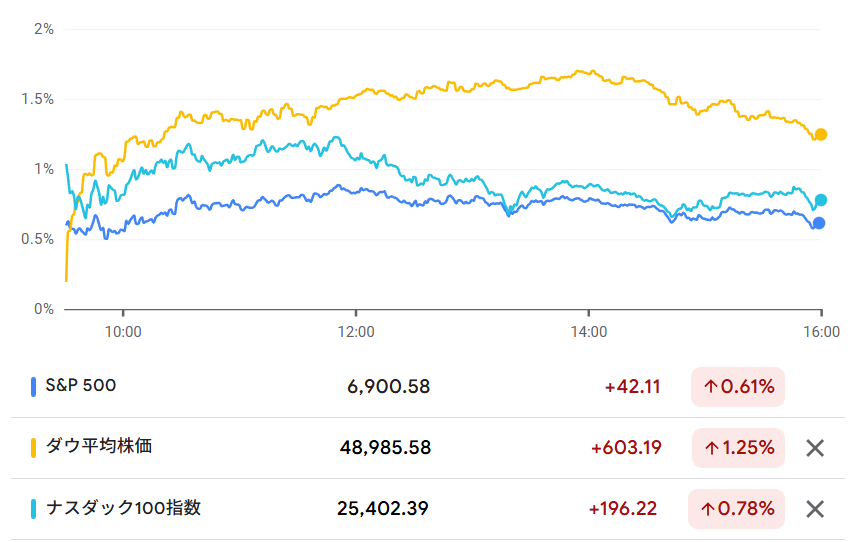Image resolution: width=848 pixels, height=542 pixels.
Task: Click the S&P 500 price 6,900.58
Action: coord(385,387)
